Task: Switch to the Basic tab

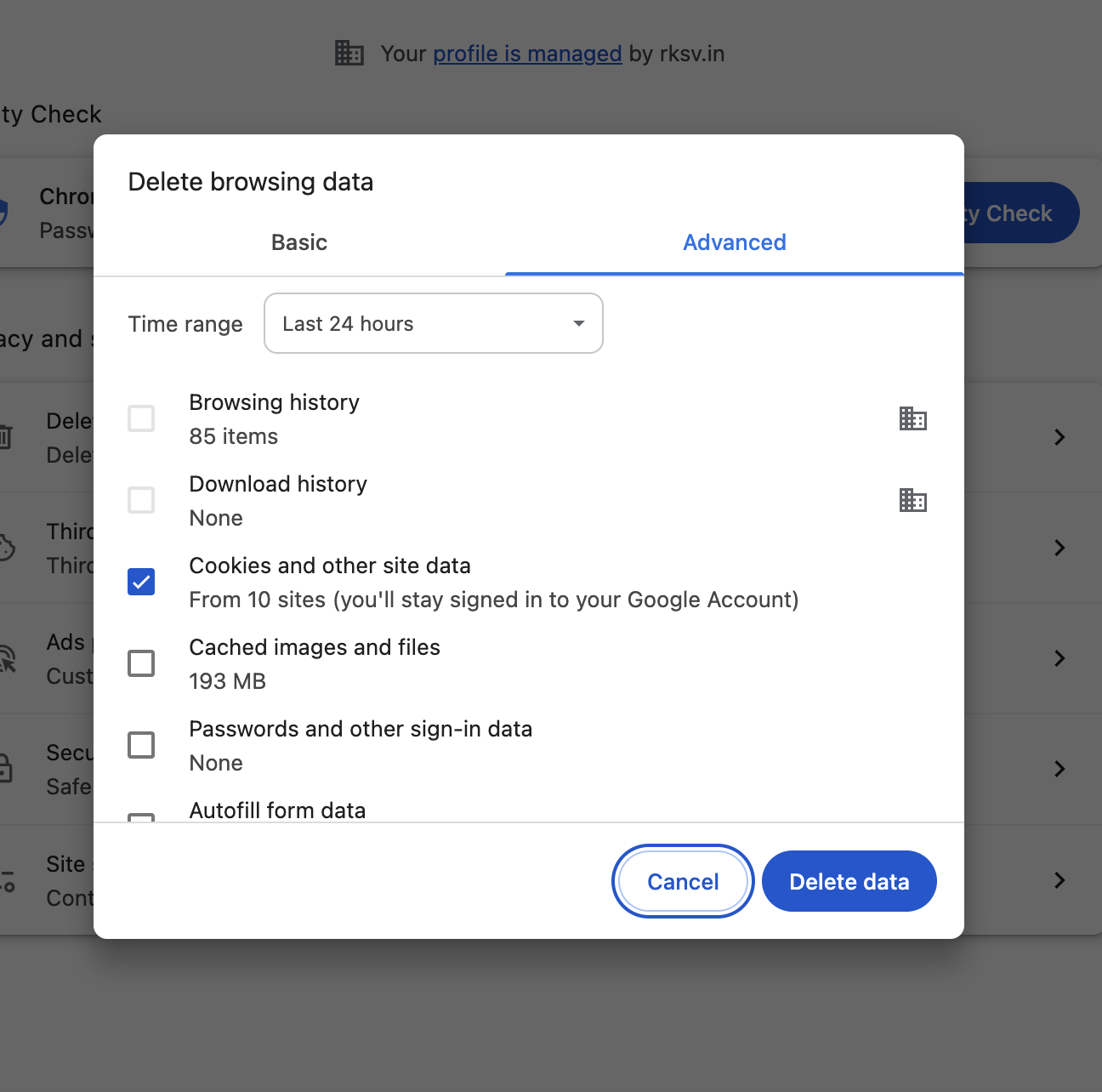Action: (299, 242)
